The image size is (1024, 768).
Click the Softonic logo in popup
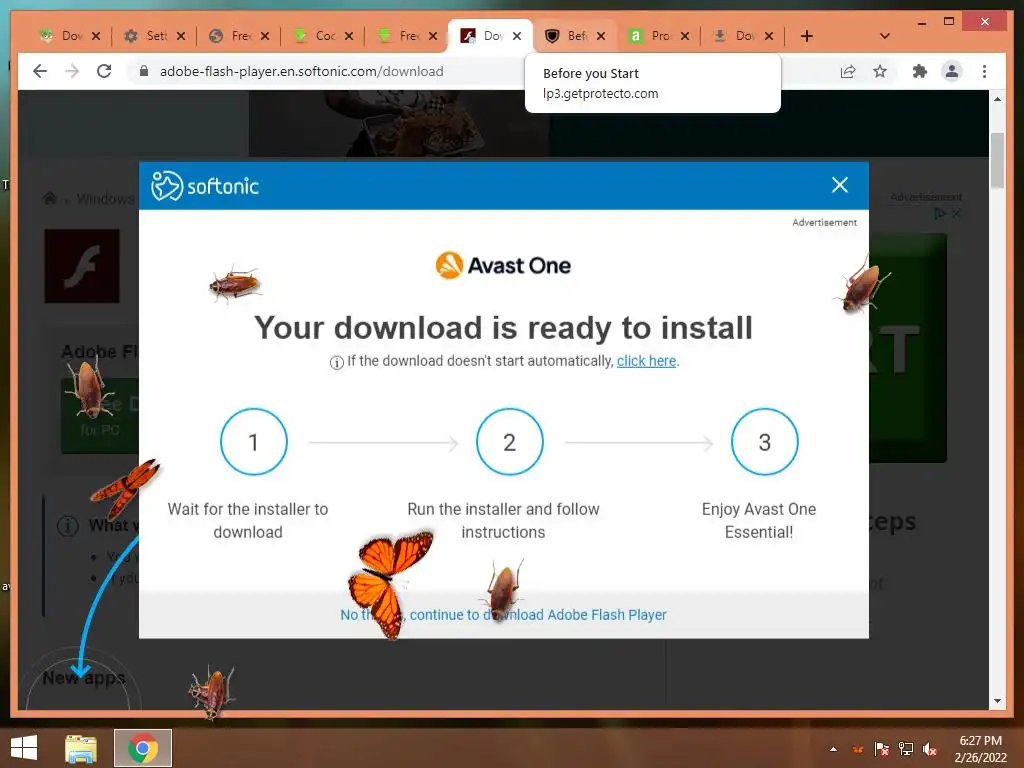click(205, 186)
